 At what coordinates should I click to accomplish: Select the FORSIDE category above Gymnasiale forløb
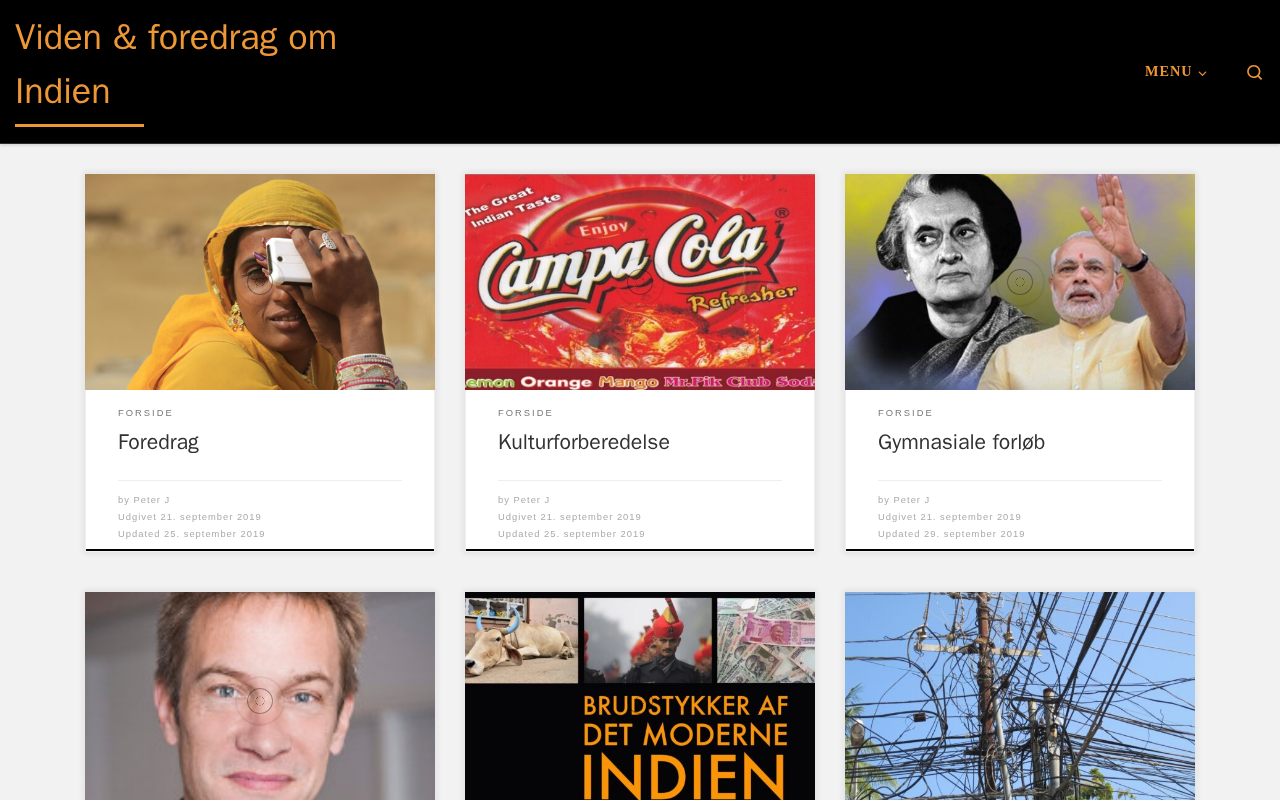tap(906, 413)
